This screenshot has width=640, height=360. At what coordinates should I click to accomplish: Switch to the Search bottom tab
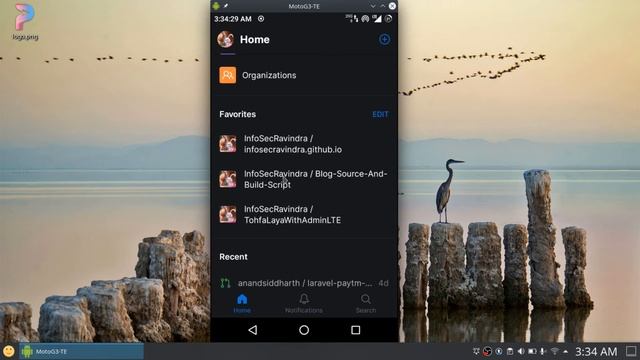click(x=366, y=304)
